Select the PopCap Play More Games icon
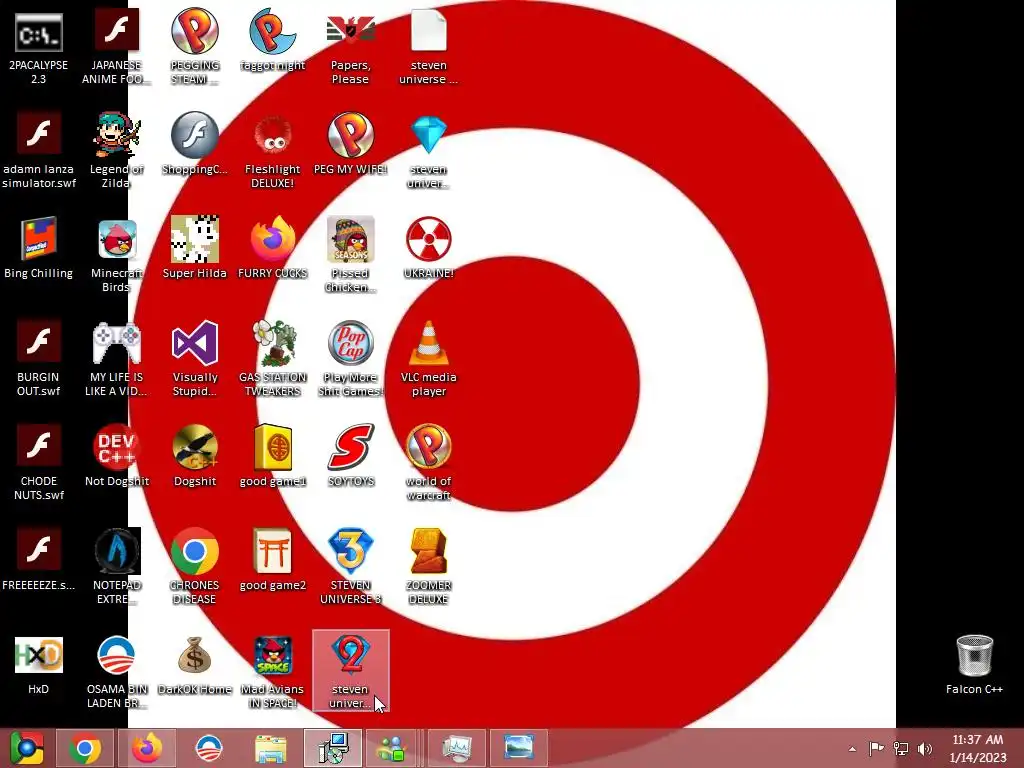1024x768 pixels. [351, 358]
